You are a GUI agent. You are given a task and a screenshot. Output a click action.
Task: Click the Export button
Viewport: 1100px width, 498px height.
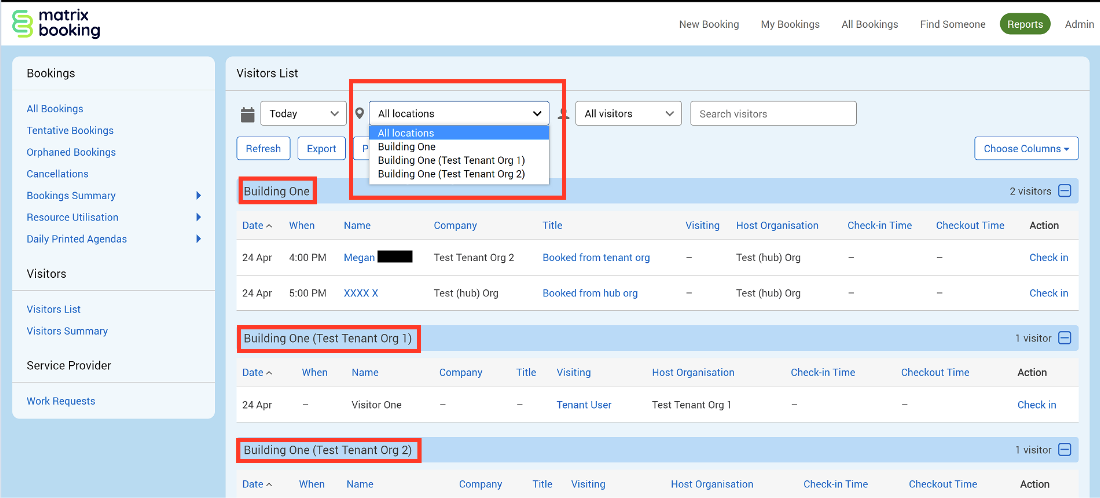321,149
